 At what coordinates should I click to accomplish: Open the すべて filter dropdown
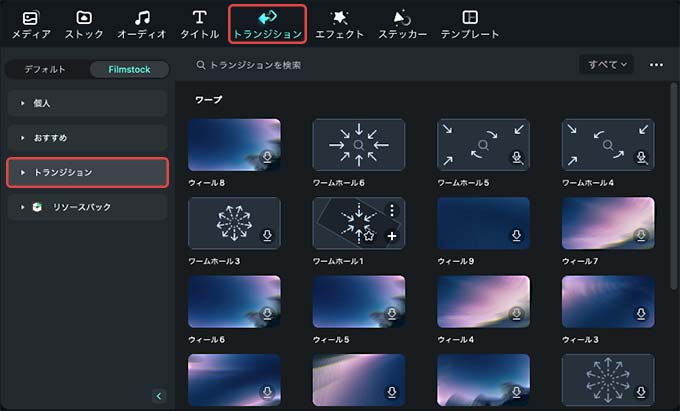coord(607,65)
